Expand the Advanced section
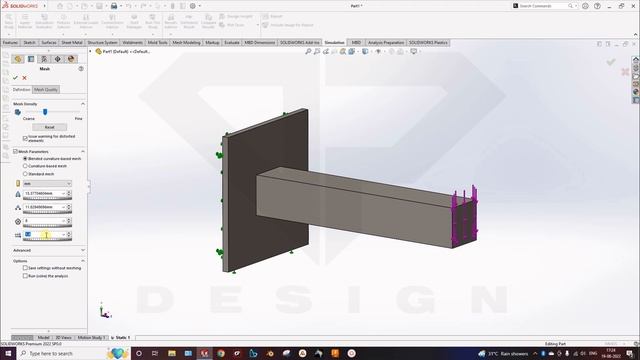This screenshot has width=640, height=360. (83, 250)
